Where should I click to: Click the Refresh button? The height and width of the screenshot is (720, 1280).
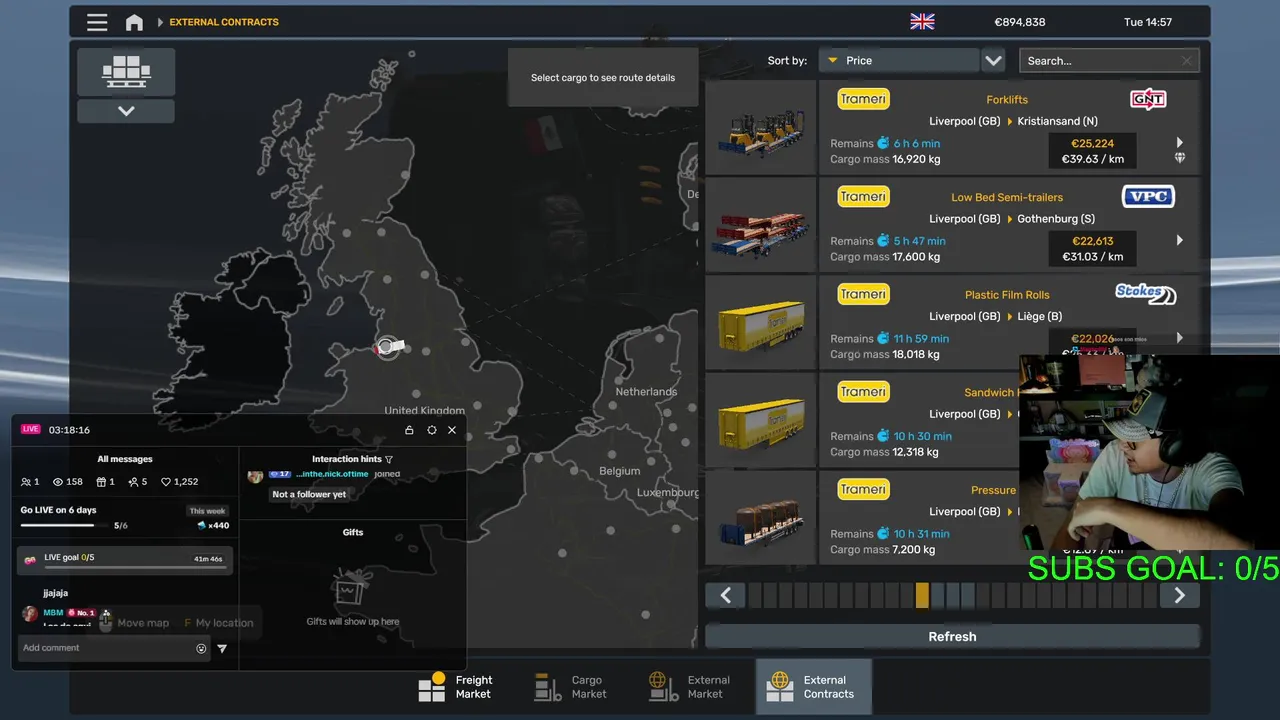click(952, 636)
